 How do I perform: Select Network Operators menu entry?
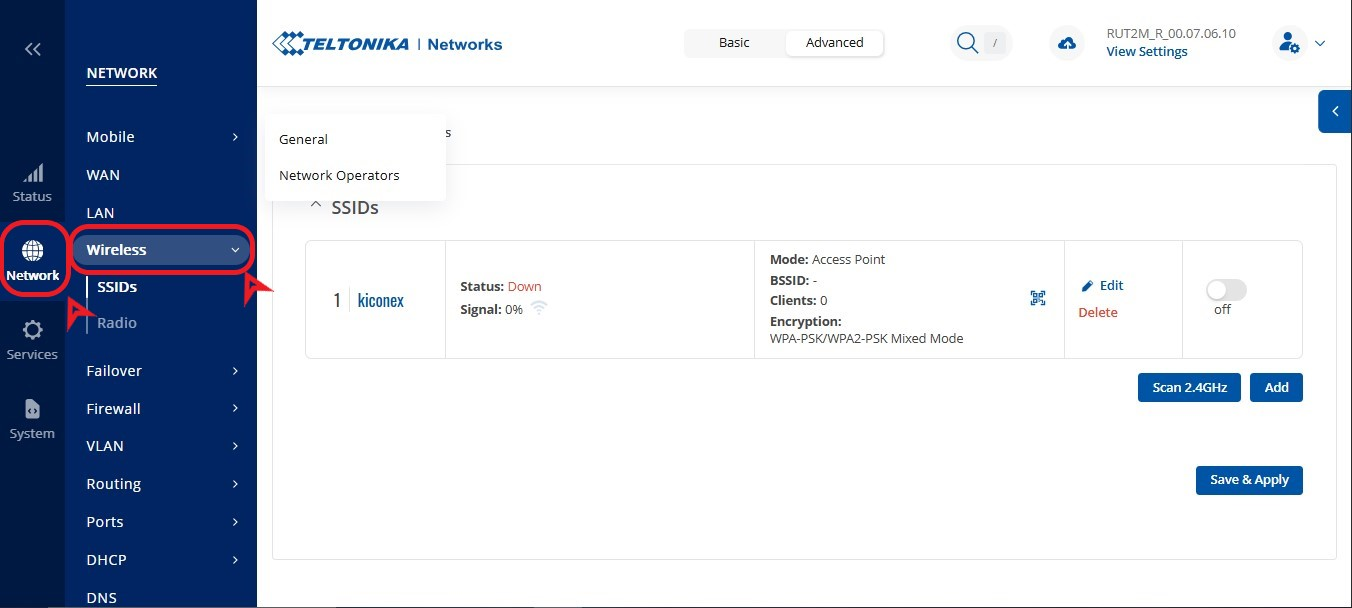(339, 175)
